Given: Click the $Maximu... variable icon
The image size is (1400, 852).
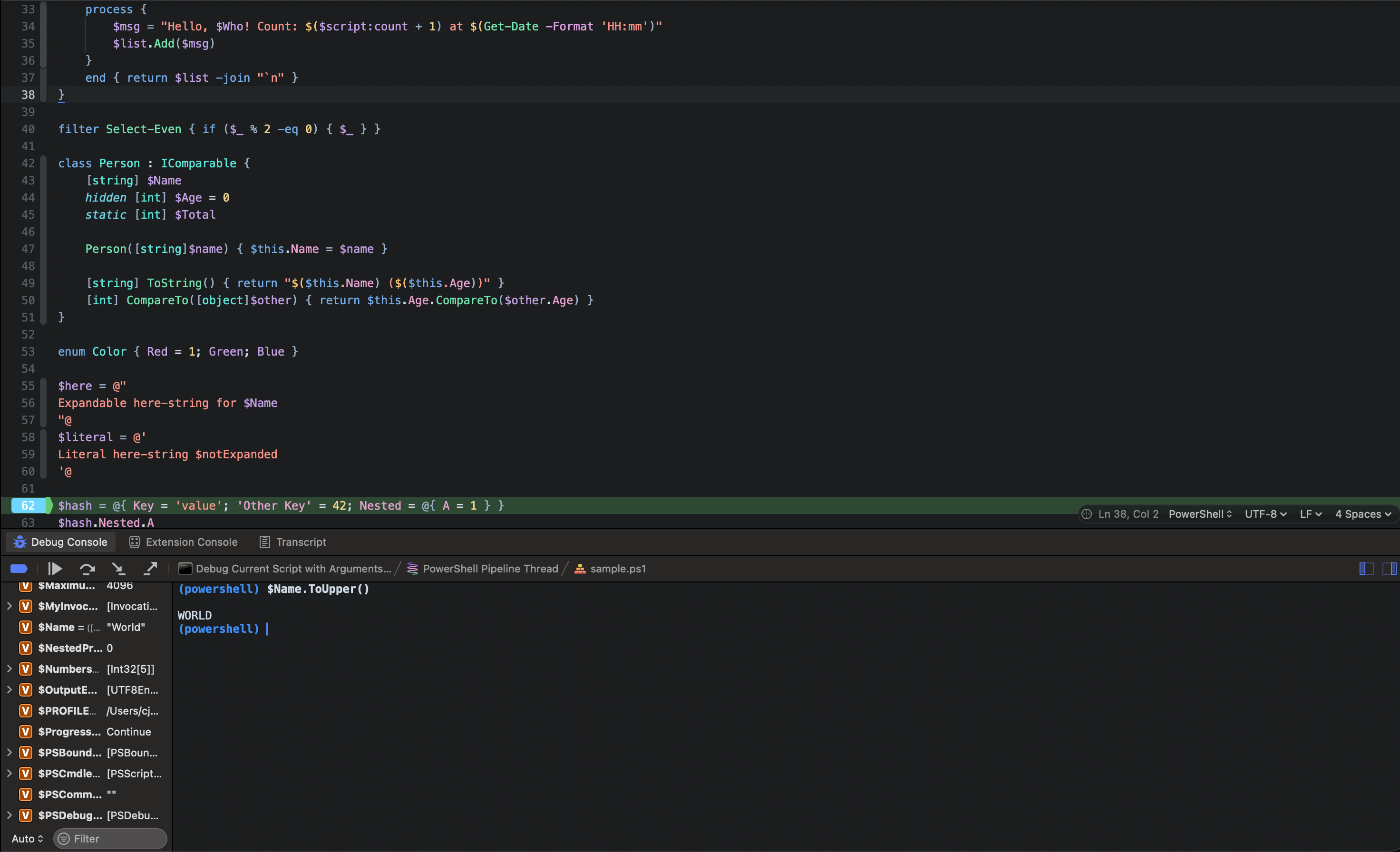Looking at the screenshot, I should point(26,586).
